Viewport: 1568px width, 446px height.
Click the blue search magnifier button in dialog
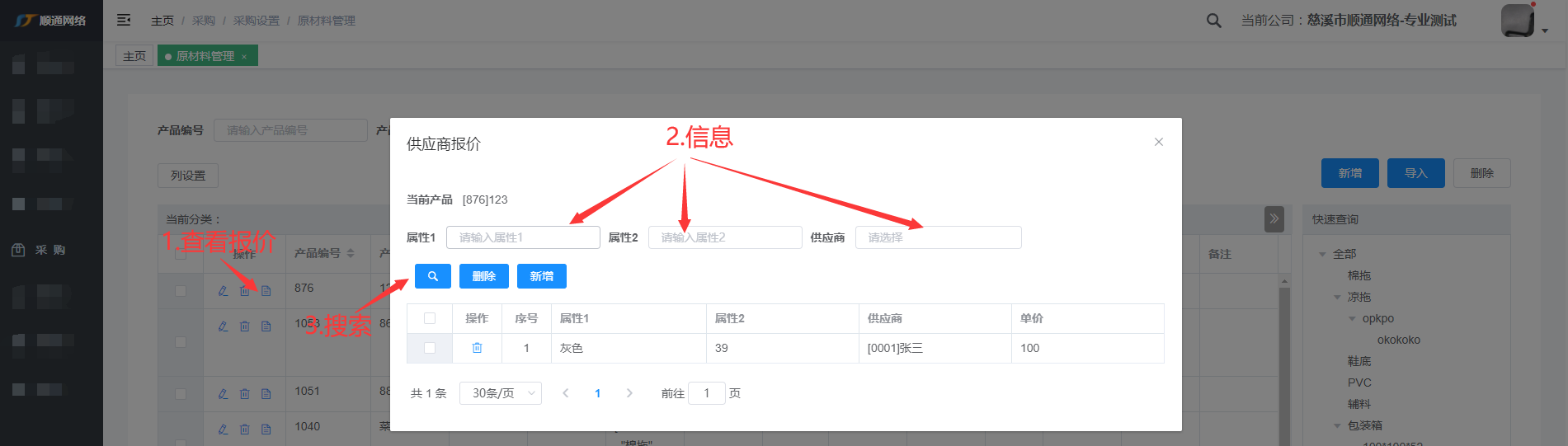(432, 276)
